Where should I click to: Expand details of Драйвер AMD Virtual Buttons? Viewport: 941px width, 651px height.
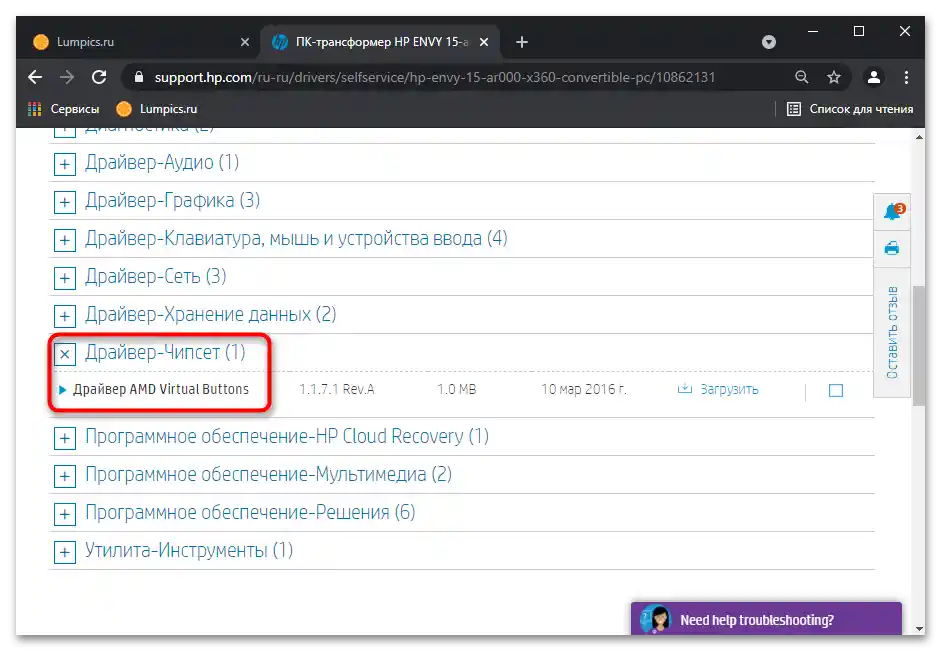click(x=62, y=390)
